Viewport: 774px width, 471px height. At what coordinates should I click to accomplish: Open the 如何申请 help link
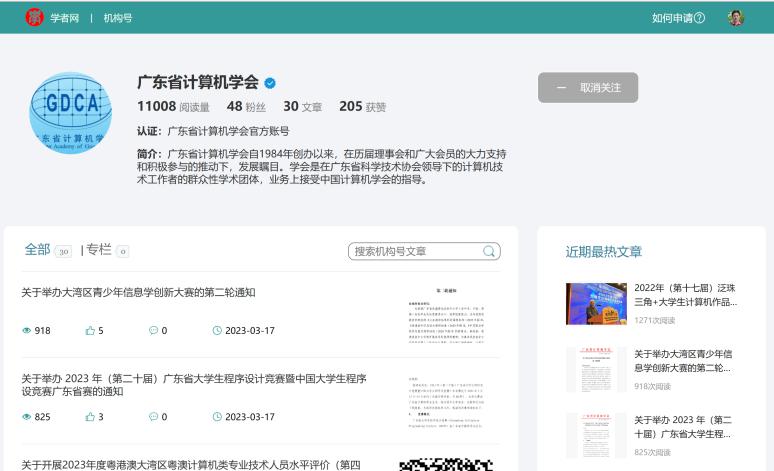(x=678, y=18)
